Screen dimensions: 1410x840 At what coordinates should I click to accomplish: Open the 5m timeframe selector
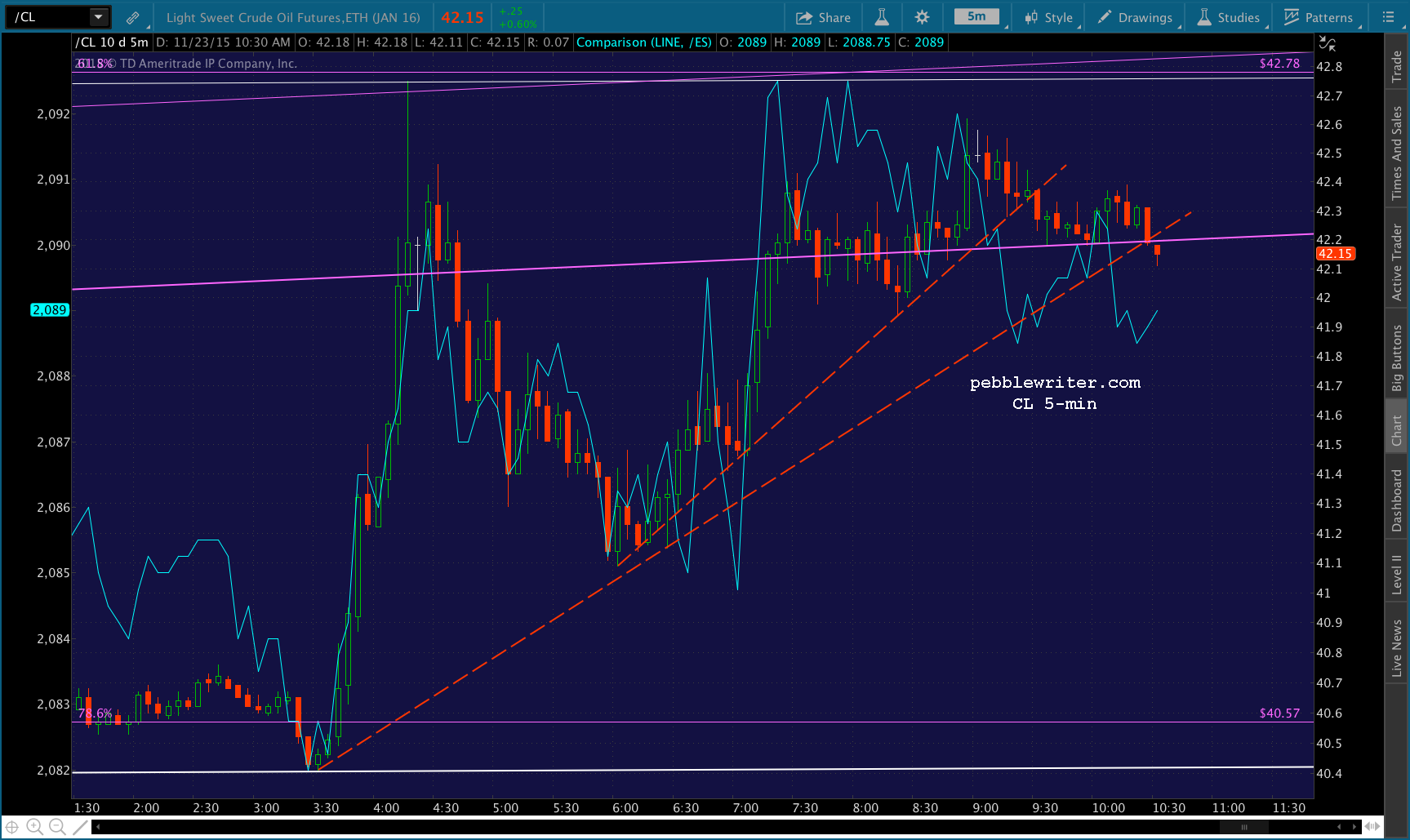[x=976, y=16]
